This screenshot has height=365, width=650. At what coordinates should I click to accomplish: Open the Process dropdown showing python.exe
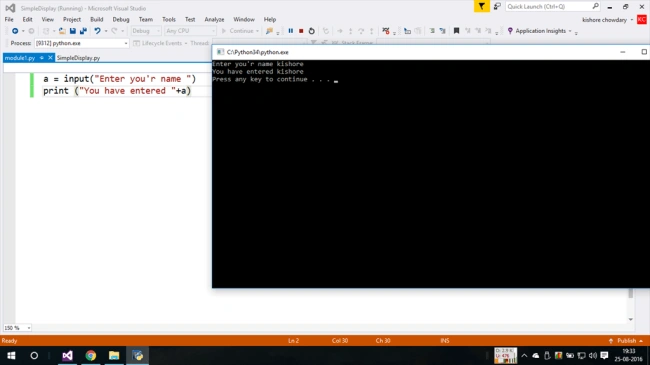click(82, 43)
